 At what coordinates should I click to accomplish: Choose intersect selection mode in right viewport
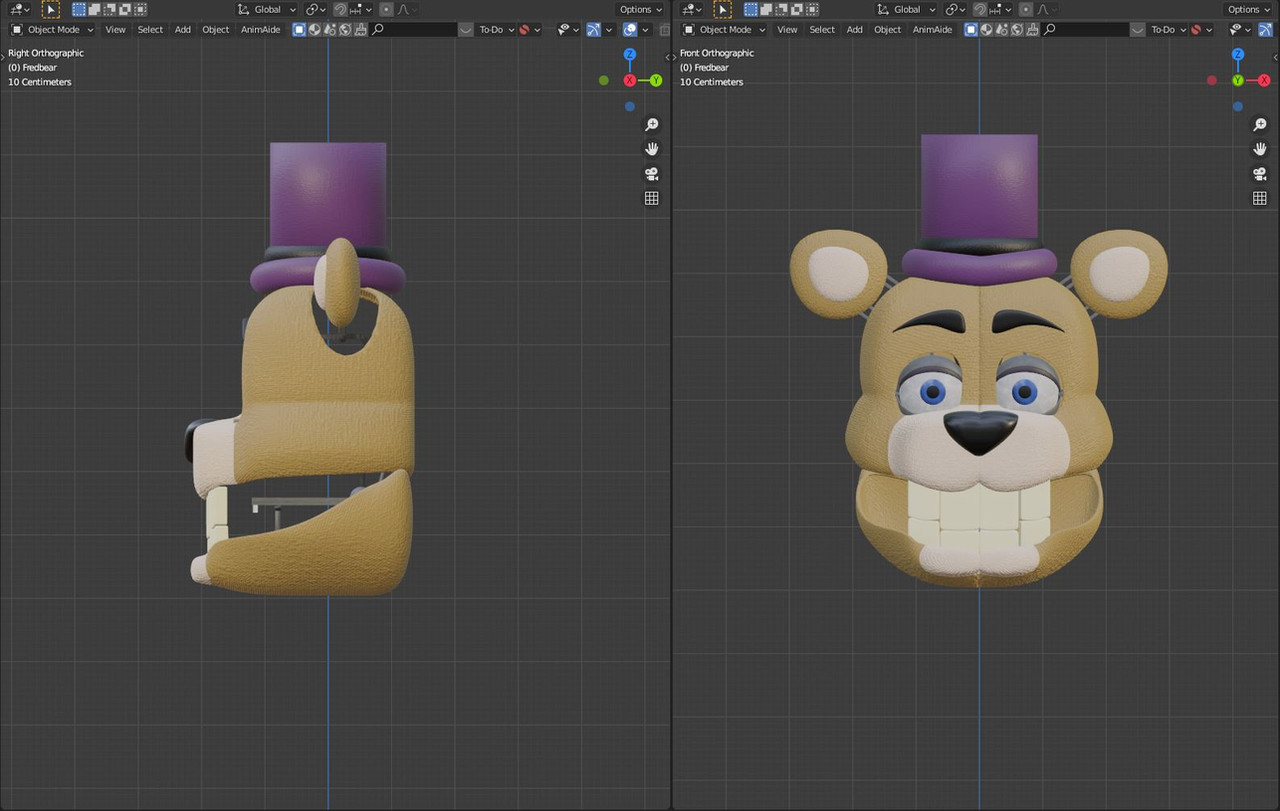point(140,9)
